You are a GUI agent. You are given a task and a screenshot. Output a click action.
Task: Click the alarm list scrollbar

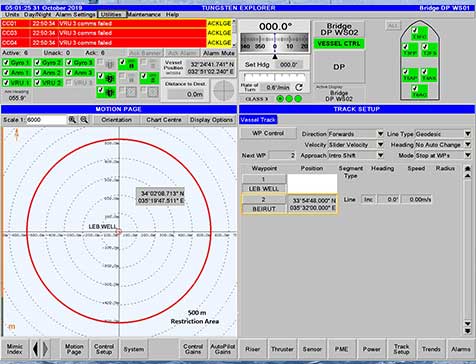234,33
